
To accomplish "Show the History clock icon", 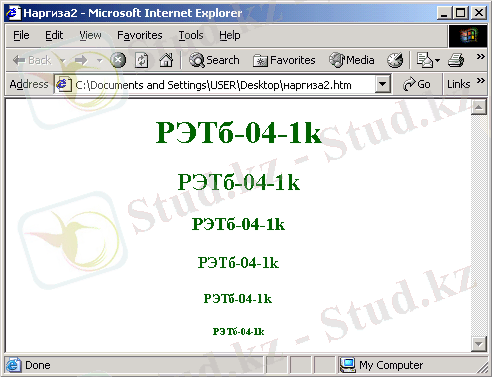I will coord(395,60).
